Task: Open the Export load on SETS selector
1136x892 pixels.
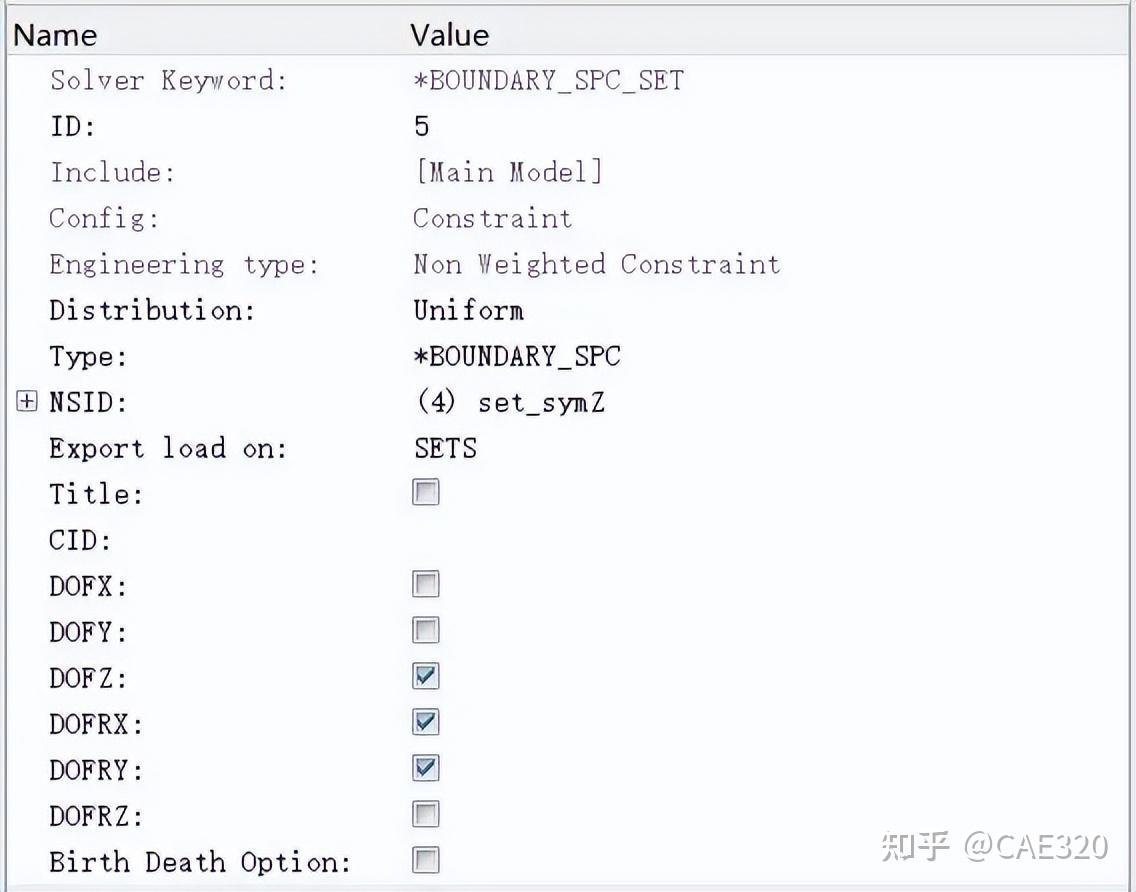Action: [444, 448]
